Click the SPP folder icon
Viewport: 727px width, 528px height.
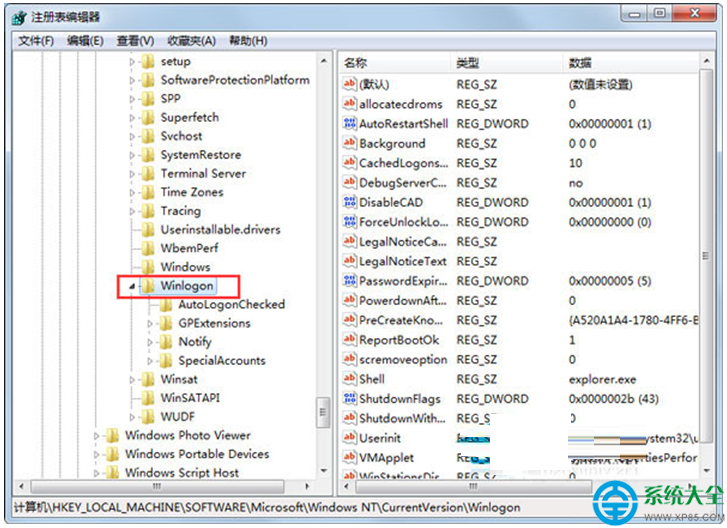pos(148,99)
